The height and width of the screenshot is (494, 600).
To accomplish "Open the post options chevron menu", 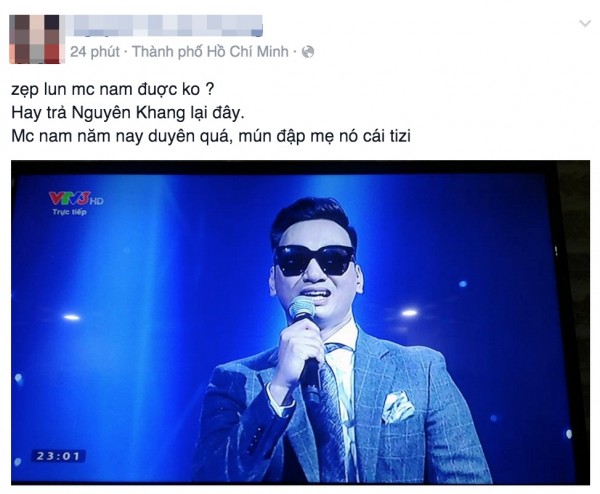I will coord(585,24).
